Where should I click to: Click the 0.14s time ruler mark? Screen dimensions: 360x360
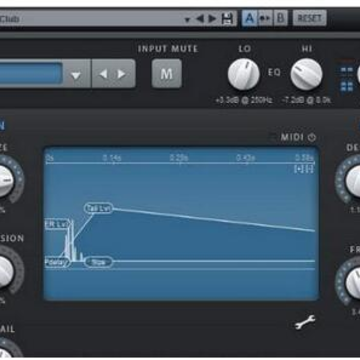pyautogui.click(x=112, y=158)
